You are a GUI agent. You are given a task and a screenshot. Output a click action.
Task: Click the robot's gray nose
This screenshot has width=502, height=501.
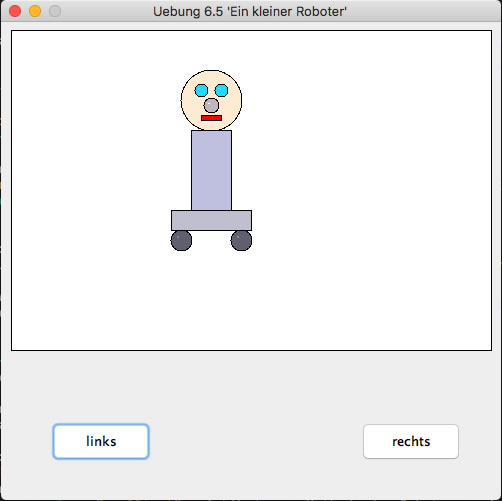tap(211, 106)
